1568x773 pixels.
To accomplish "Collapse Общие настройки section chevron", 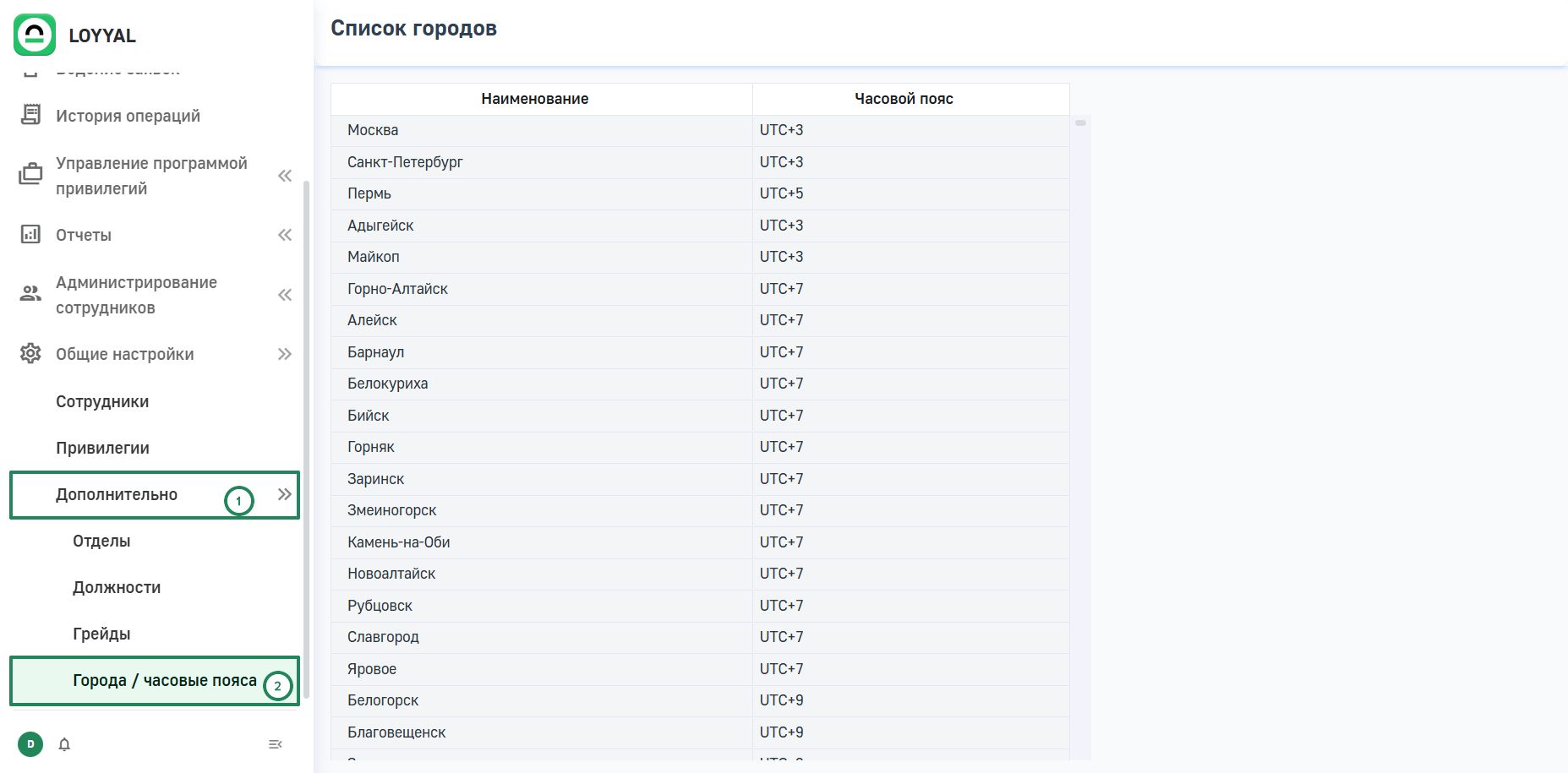I will point(285,354).
